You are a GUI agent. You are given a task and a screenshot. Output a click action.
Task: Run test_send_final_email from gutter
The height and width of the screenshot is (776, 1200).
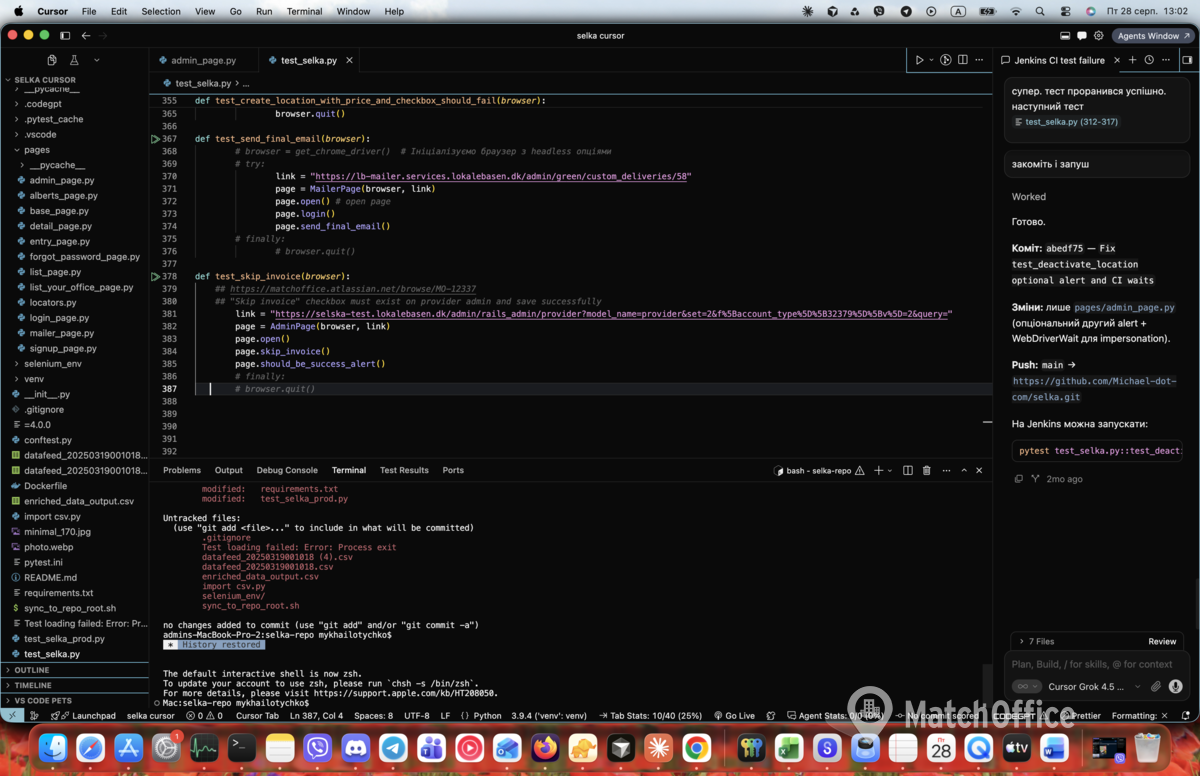(155, 139)
